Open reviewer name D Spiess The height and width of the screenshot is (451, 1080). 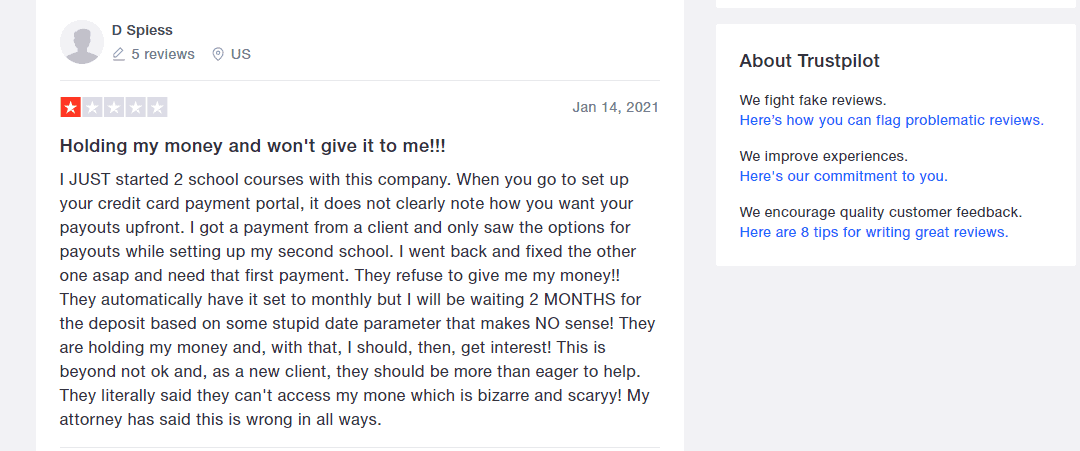tap(142, 31)
